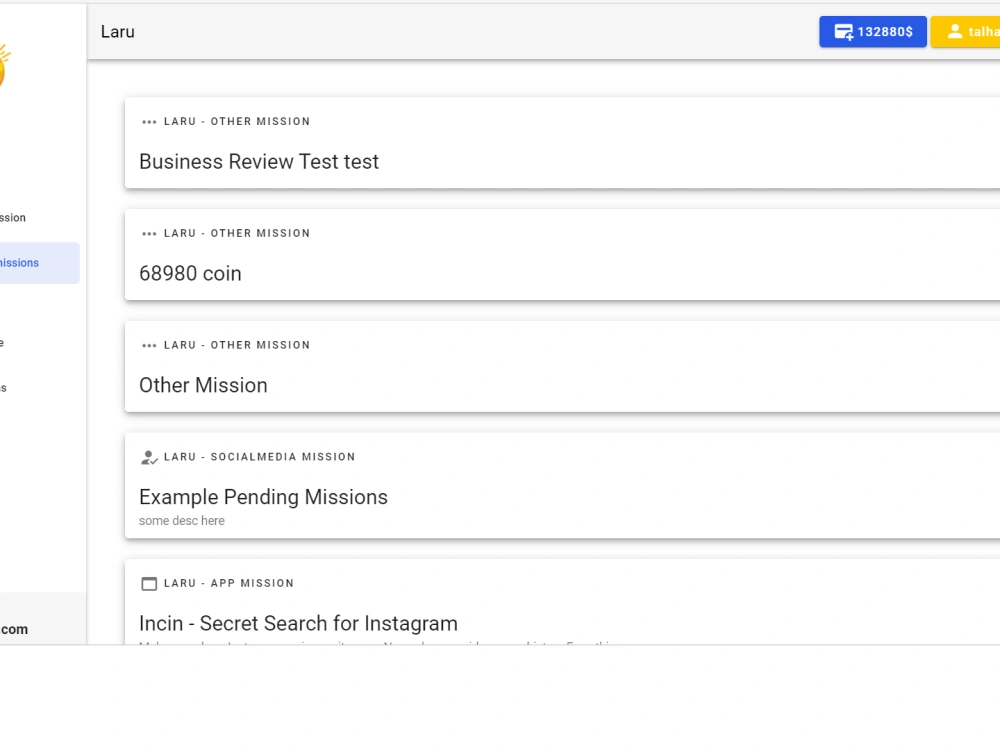Click the sun logo in the sidebar

point(4,64)
